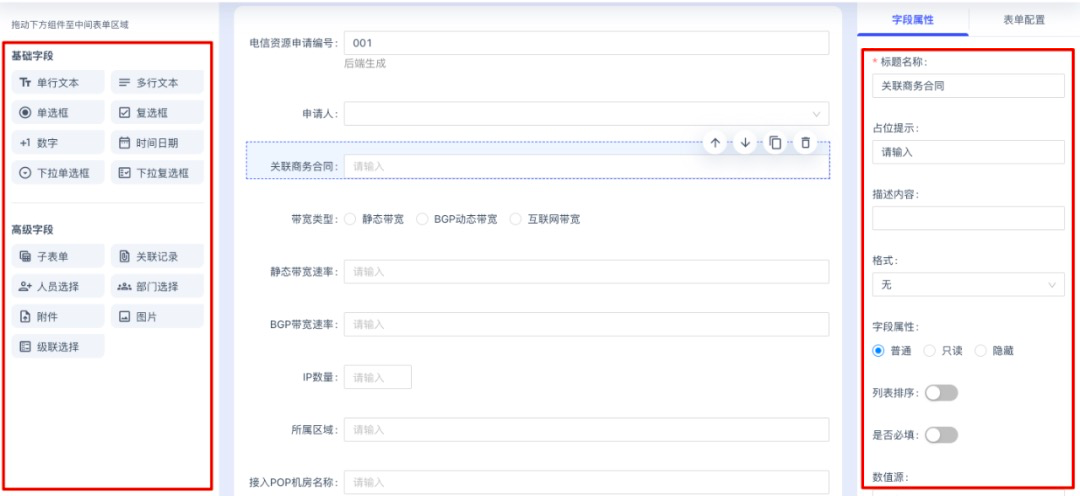Move selected field up with arrow icon

[715, 143]
